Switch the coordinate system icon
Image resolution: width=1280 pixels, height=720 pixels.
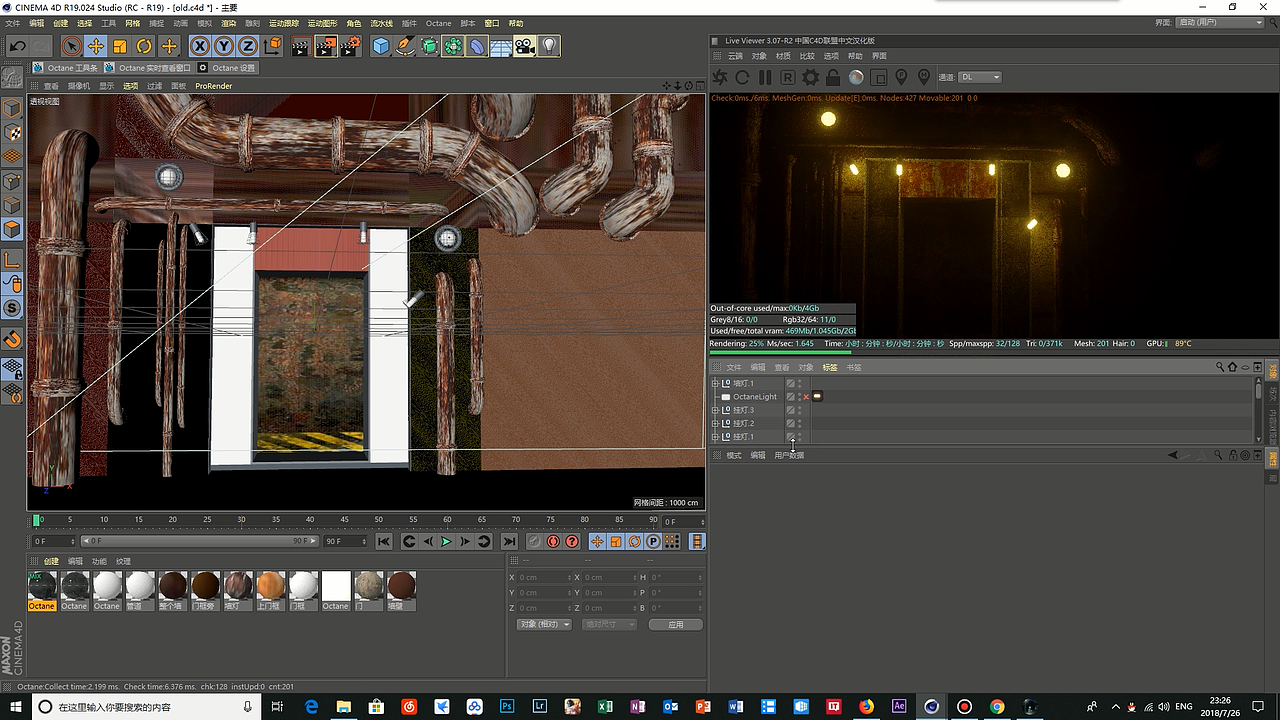click(x=273, y=46)
